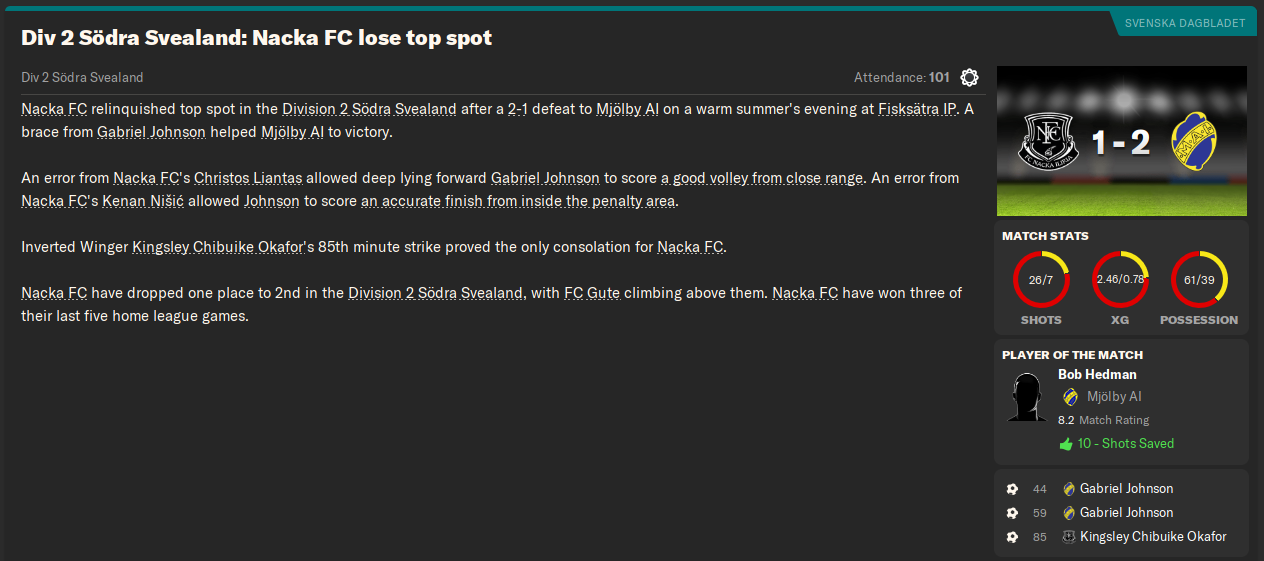
Task: Click the goal icon for the 85th minute
Action: pos(1012,537)
